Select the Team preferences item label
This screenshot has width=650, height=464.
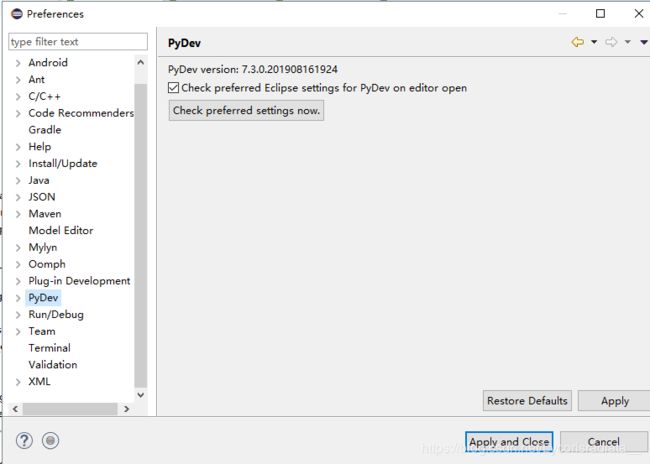point(42,331)
